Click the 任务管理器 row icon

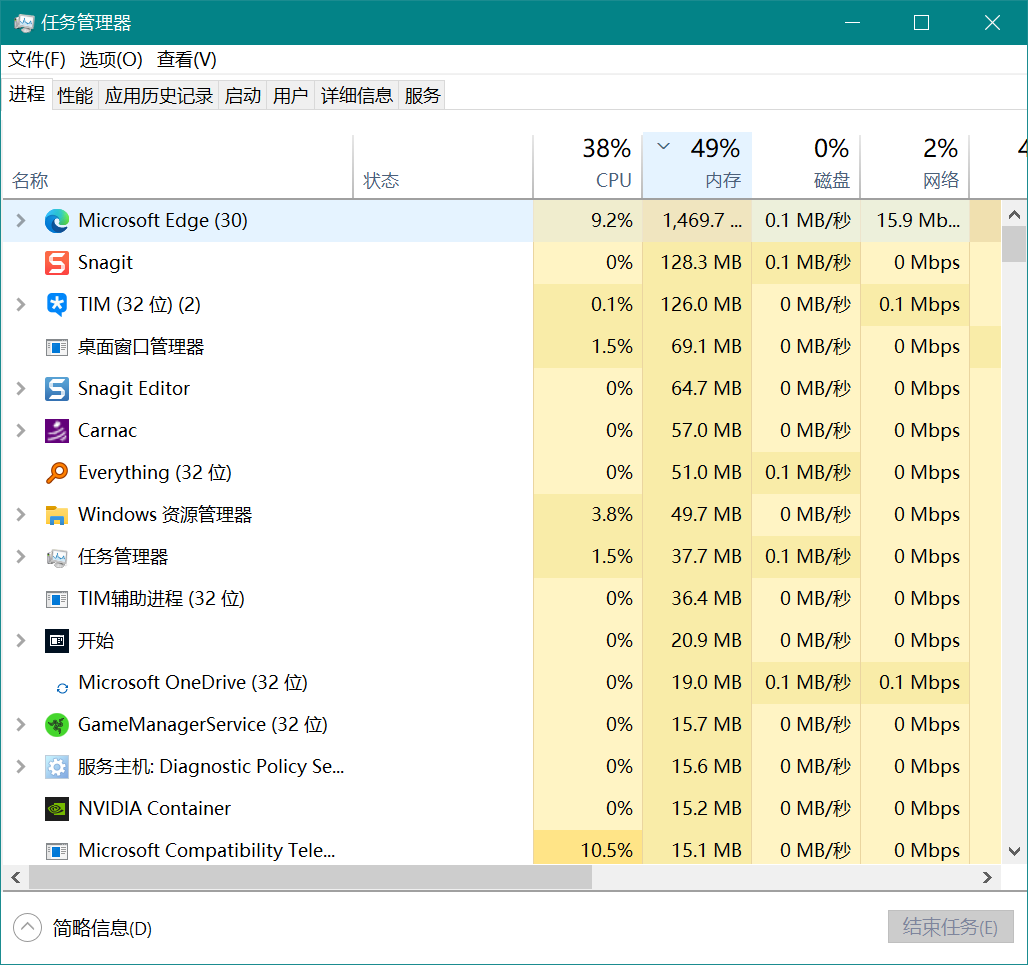[57, 557]
